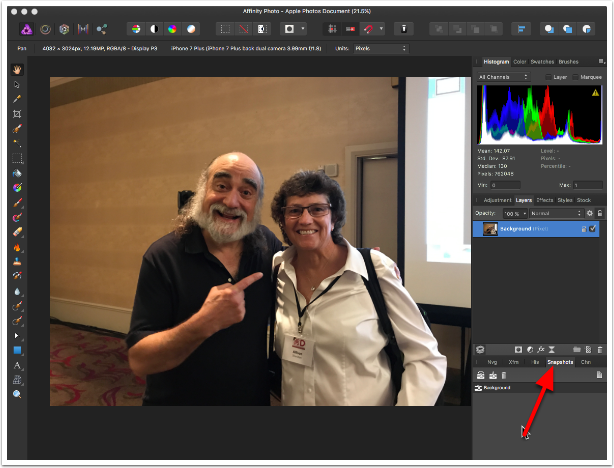614x468 pixels.
Task: Switch to the Liquify Persona icon
Action: click(46, 29)
